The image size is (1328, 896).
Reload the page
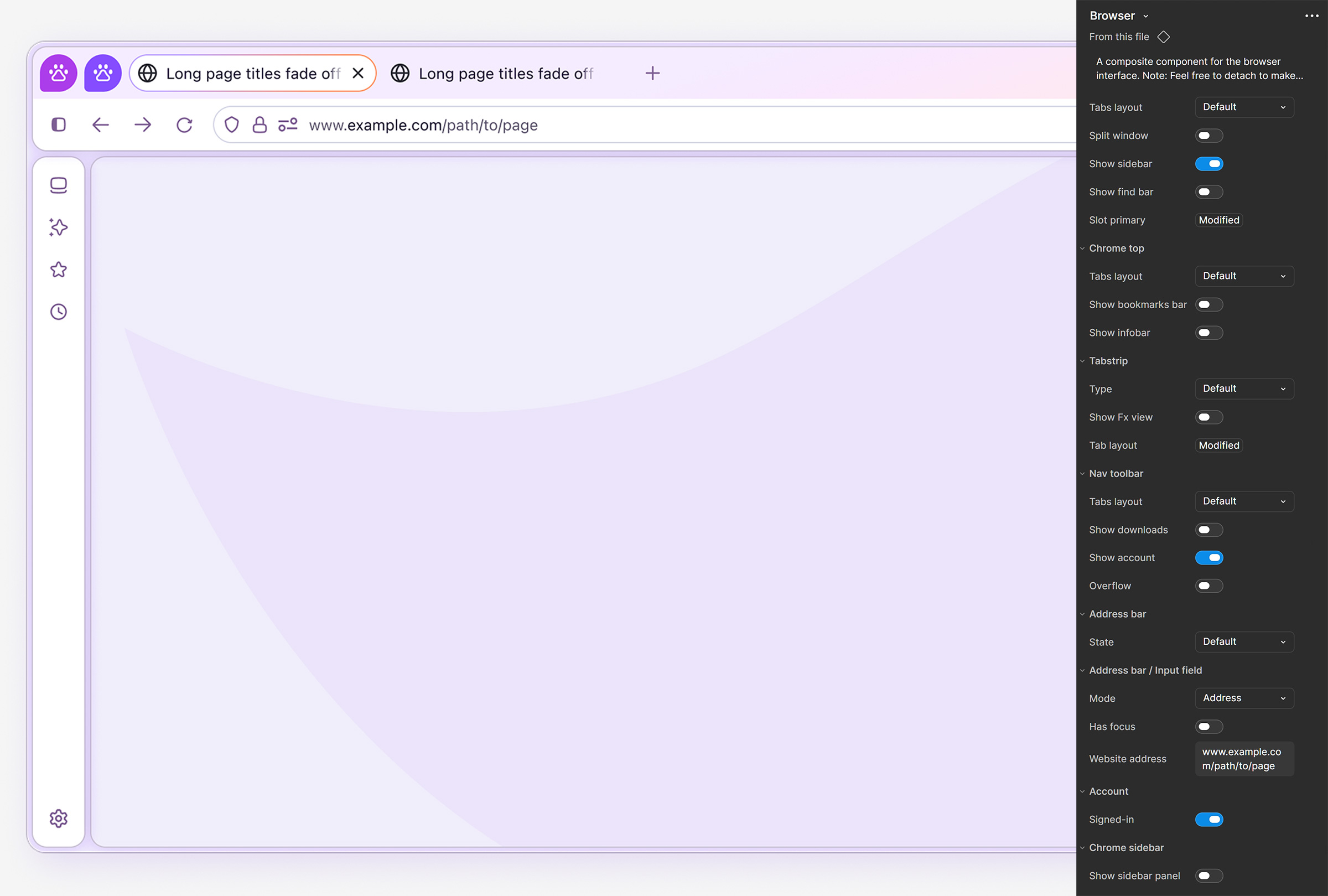(184, 125)
